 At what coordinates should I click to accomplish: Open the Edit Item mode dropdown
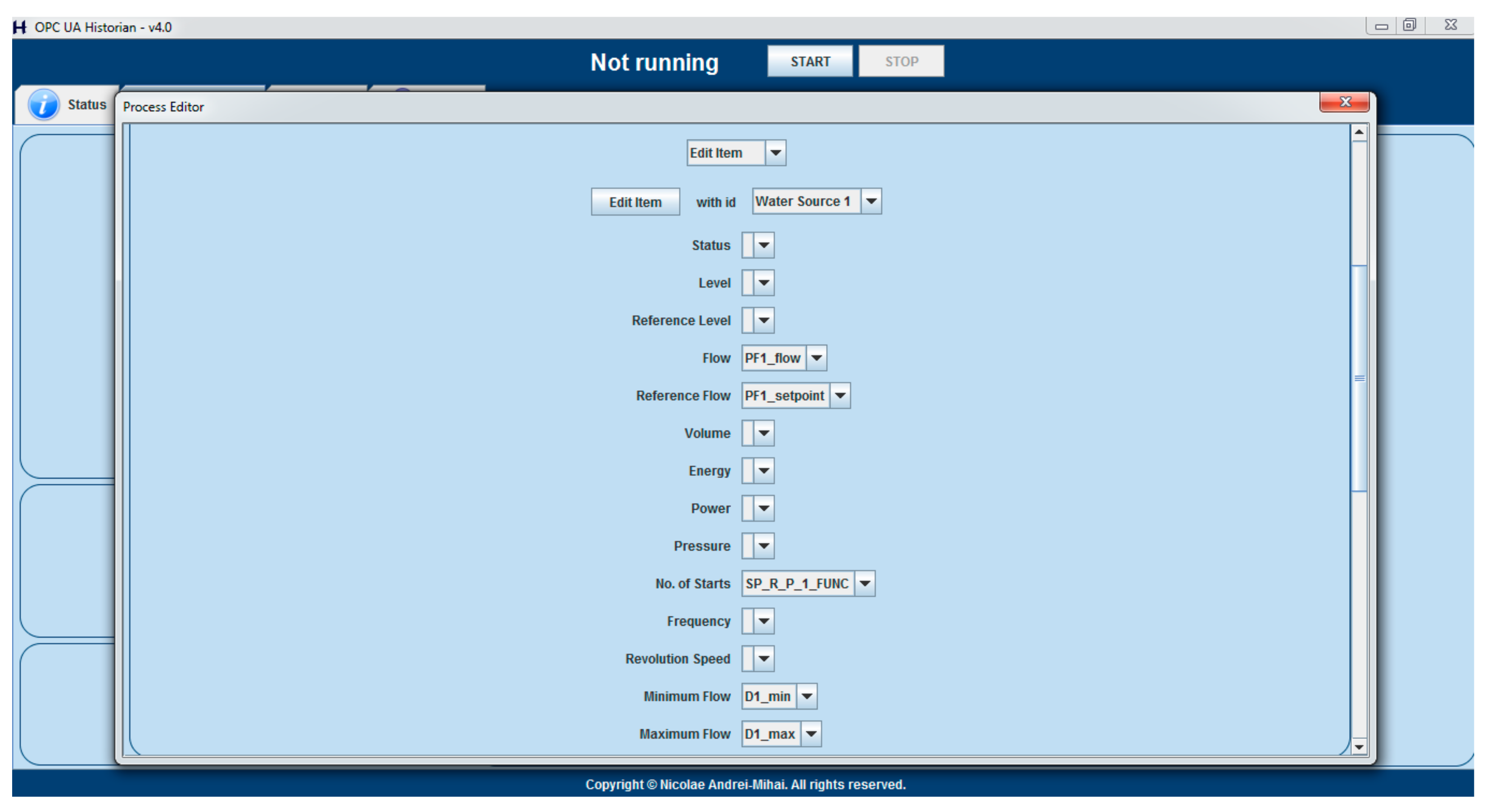[x=775, y=153]
